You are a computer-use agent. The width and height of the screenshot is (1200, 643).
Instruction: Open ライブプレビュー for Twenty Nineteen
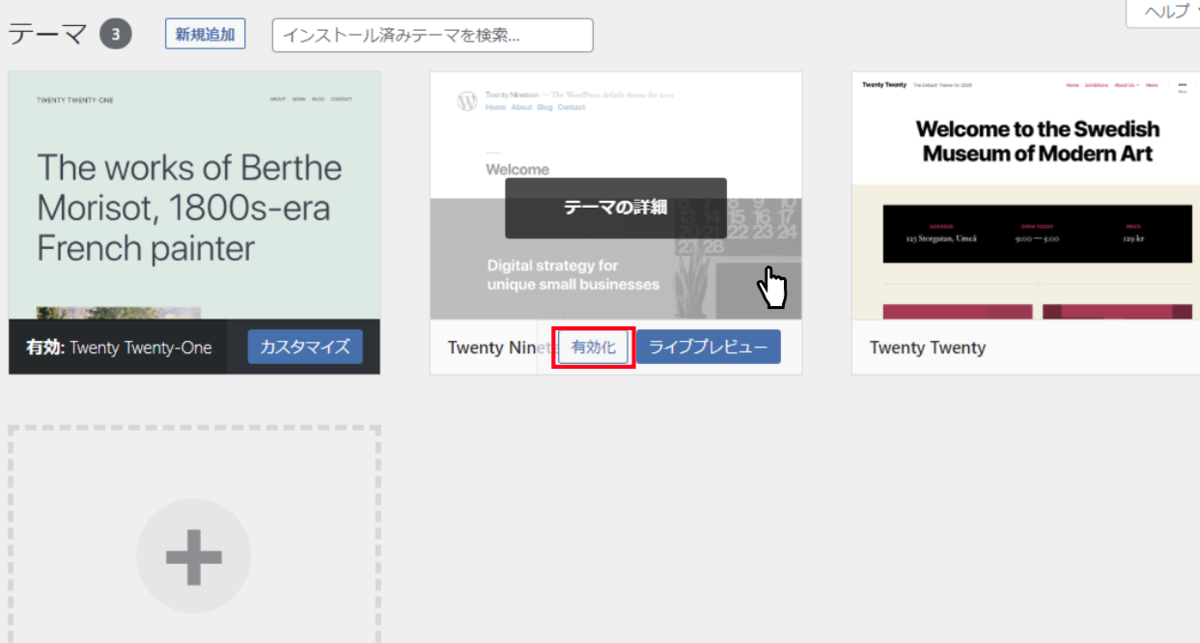(x=708, y=347)
